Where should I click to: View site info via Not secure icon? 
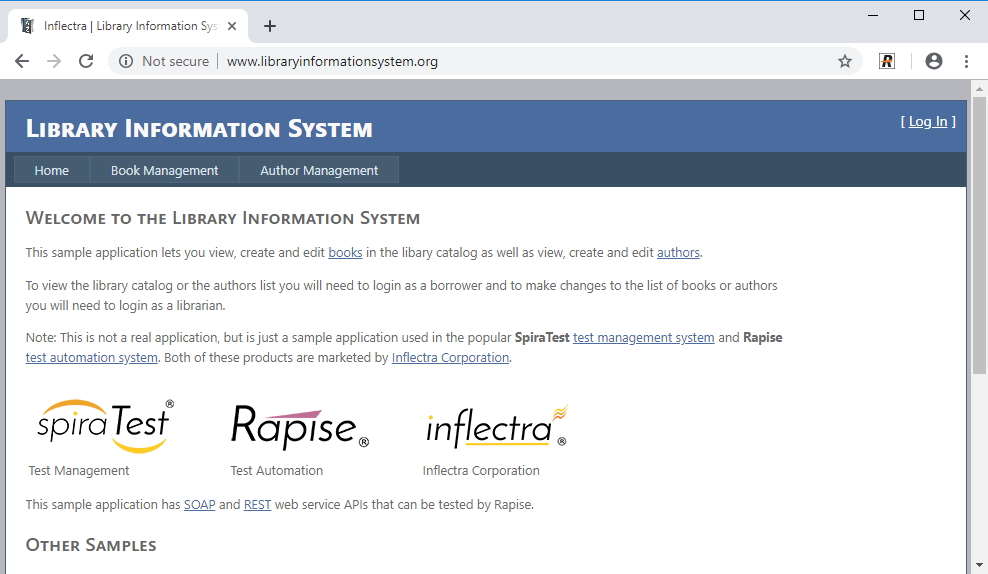(x=126, y=61)
